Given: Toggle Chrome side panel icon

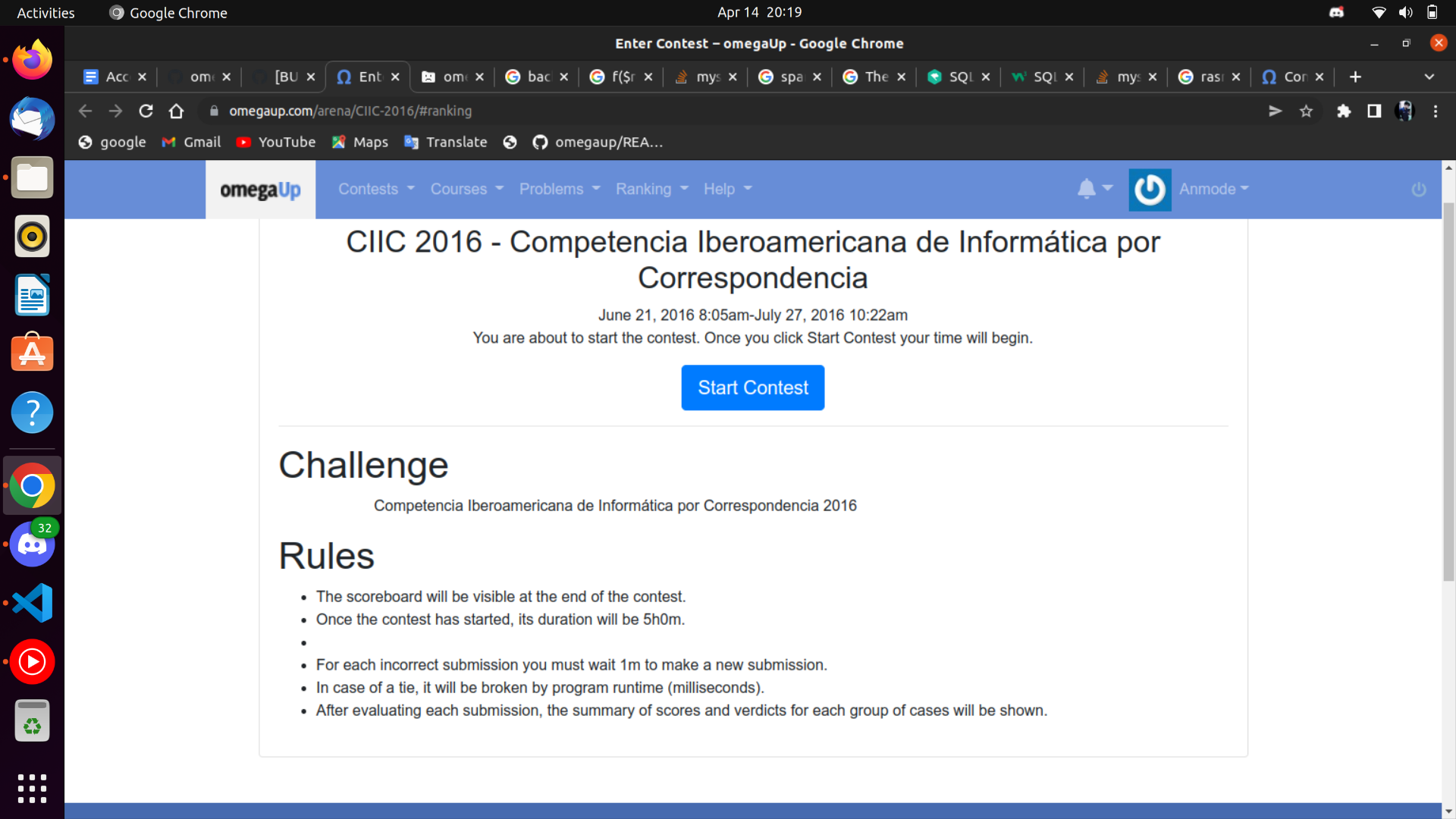Looking at the screenshot, I should (1373, 111).
